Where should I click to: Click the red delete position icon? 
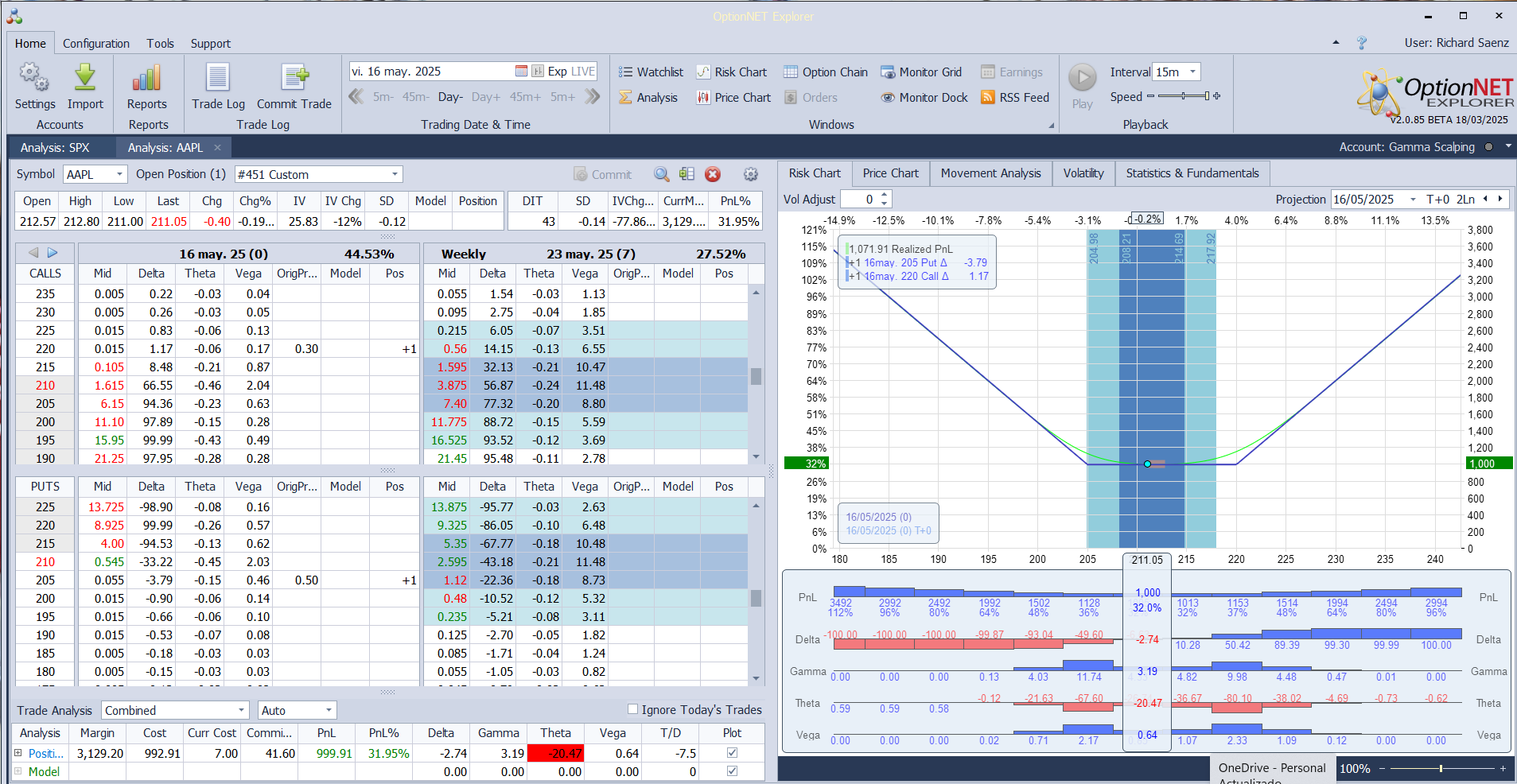coord(713,174)
